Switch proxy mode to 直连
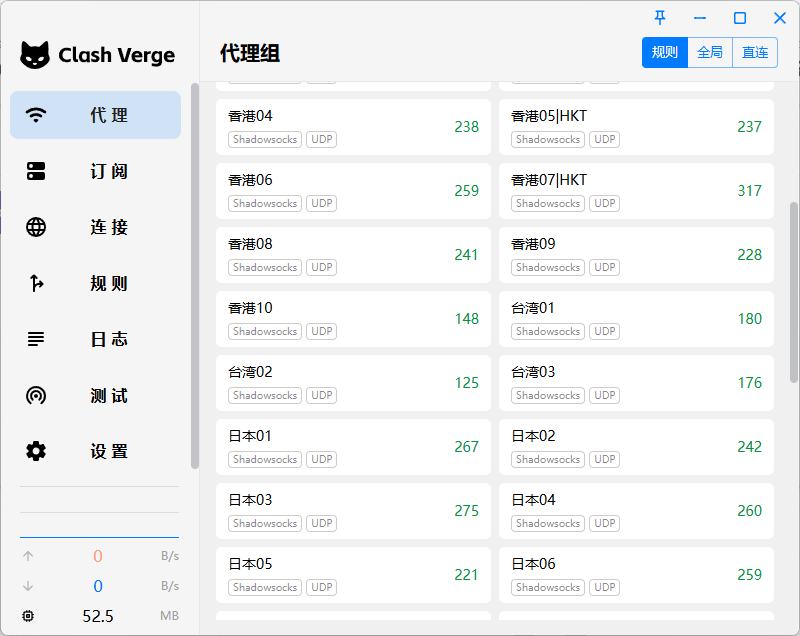The image size is (800, 636). click(755, 52)
